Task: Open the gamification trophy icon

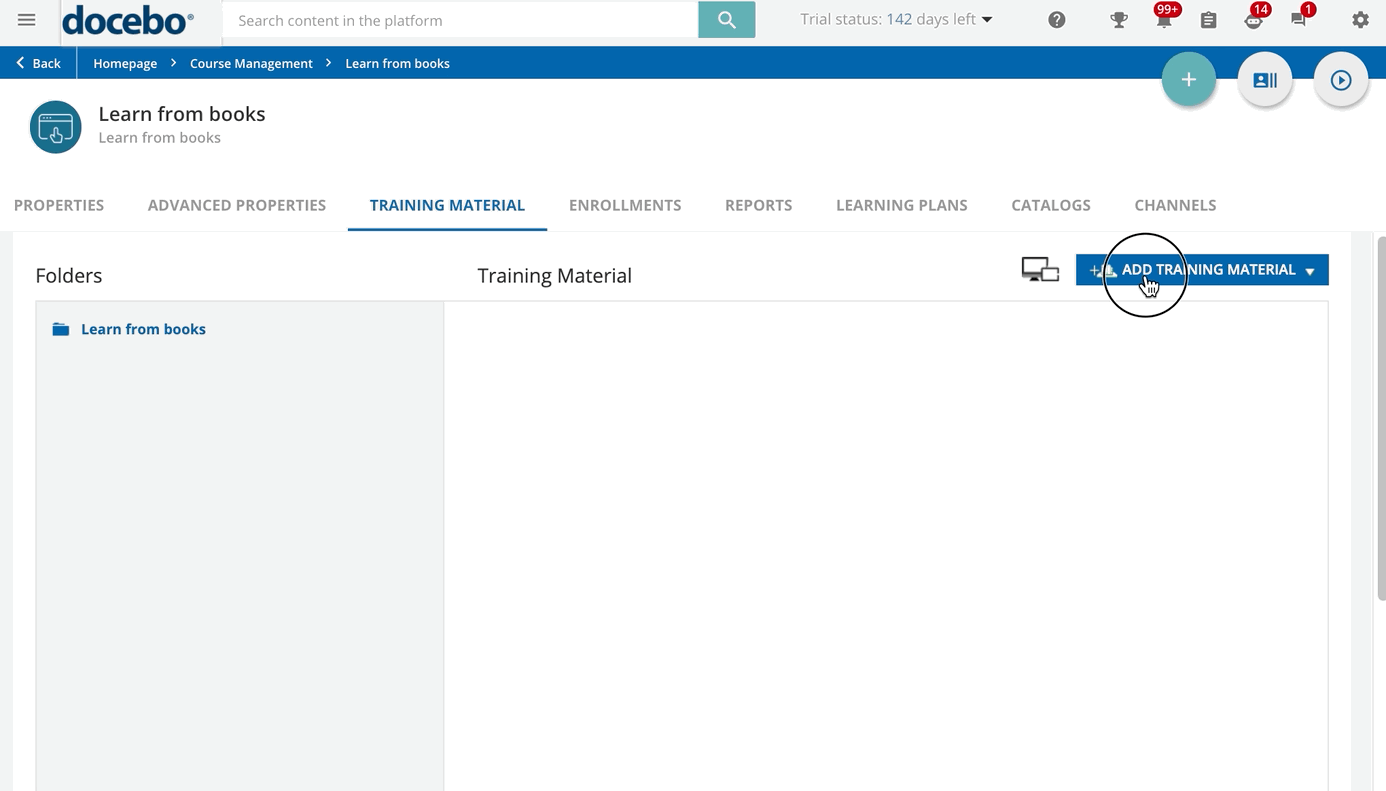Action: click(1118, 20)
